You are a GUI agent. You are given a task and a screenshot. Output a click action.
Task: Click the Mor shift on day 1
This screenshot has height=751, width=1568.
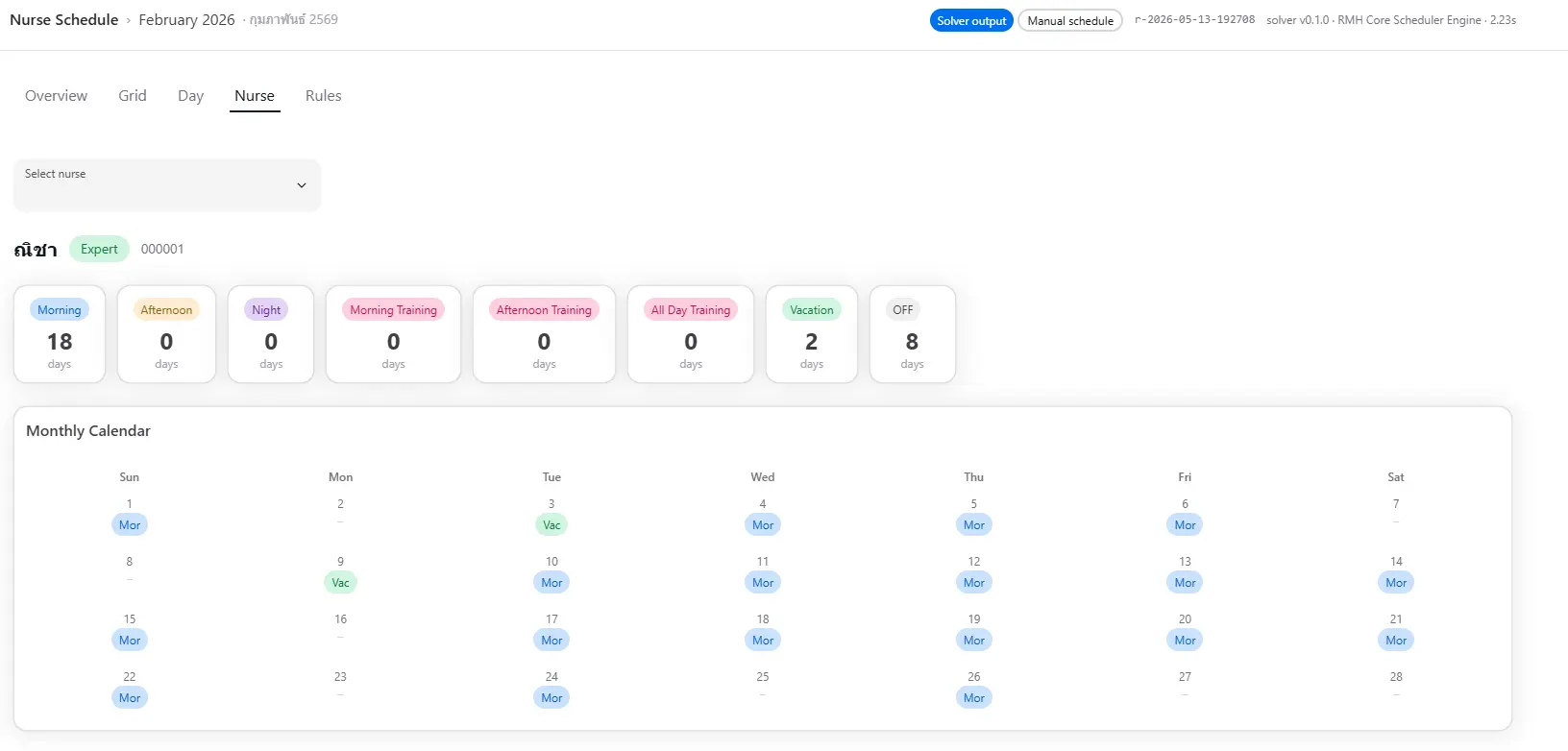[x=130, y=525]
